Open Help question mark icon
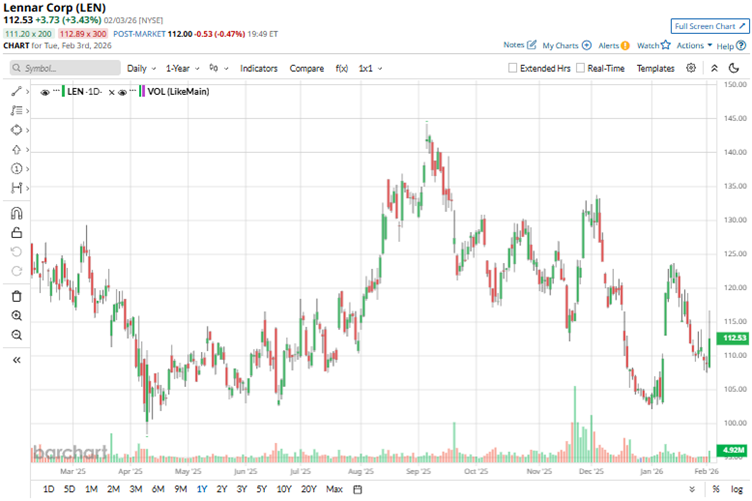Image resolution: width=752 pixels, height=501 pixels. pyautogui.click(x=741, y=46)
